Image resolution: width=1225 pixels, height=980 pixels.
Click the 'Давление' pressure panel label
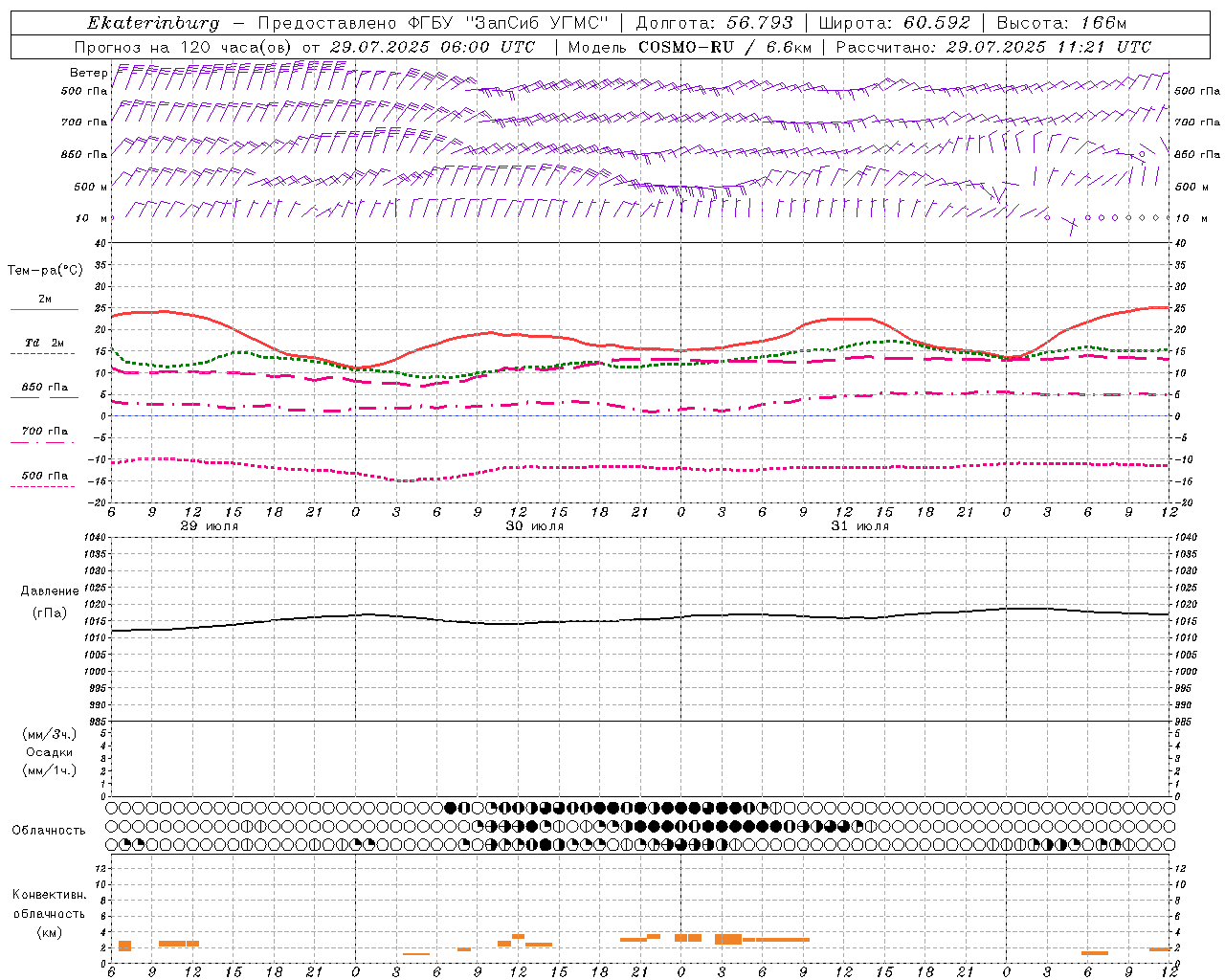click(50, 591)
